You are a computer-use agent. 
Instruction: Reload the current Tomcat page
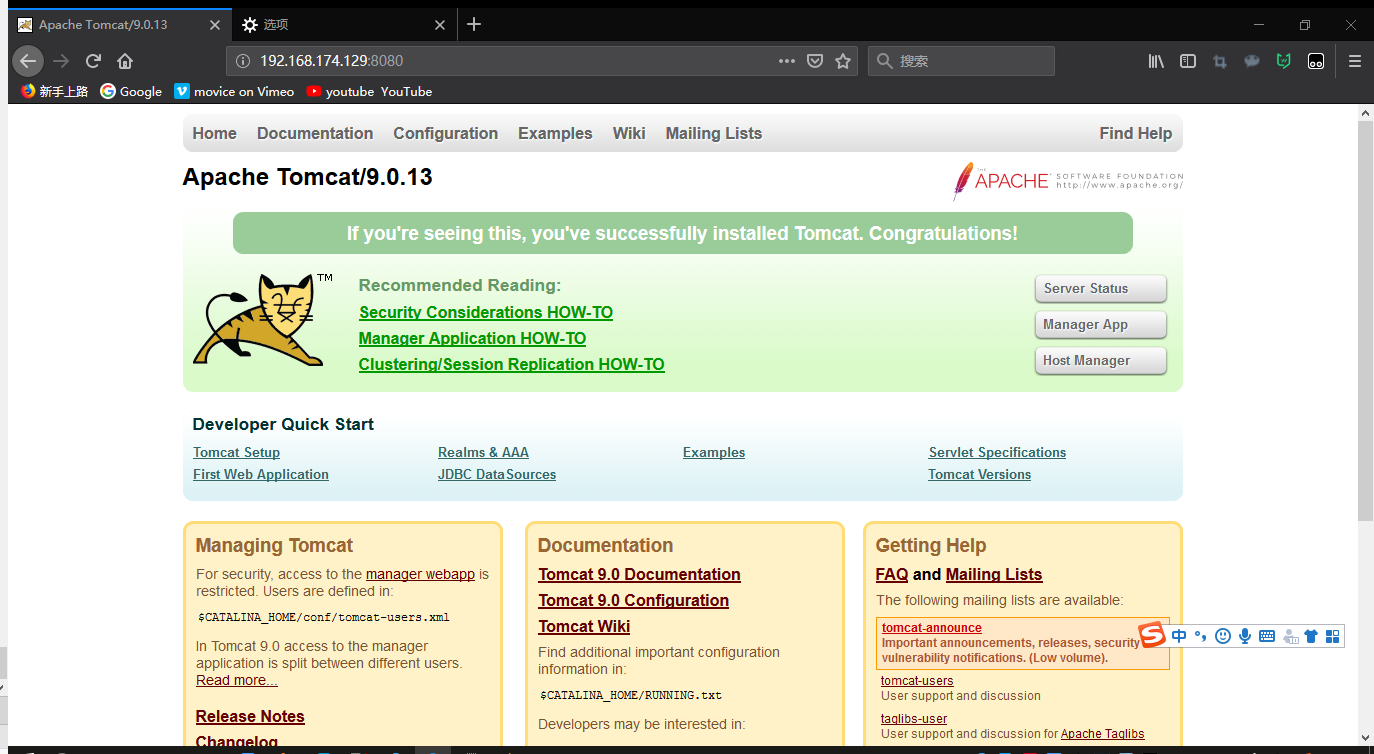coord(93,61)
